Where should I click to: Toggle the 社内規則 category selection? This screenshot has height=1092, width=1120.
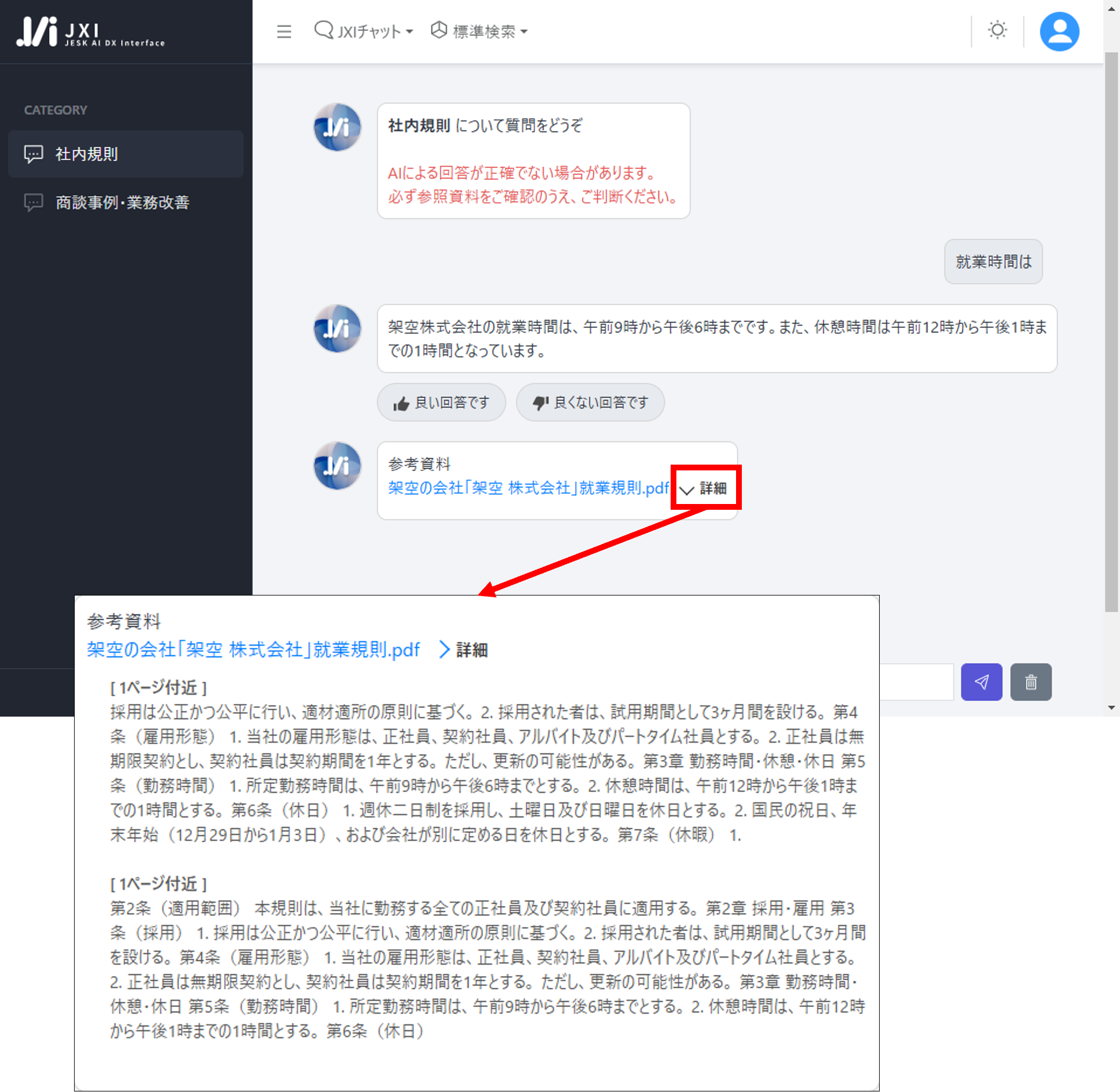pyautogui.click(x=126, y=154)
